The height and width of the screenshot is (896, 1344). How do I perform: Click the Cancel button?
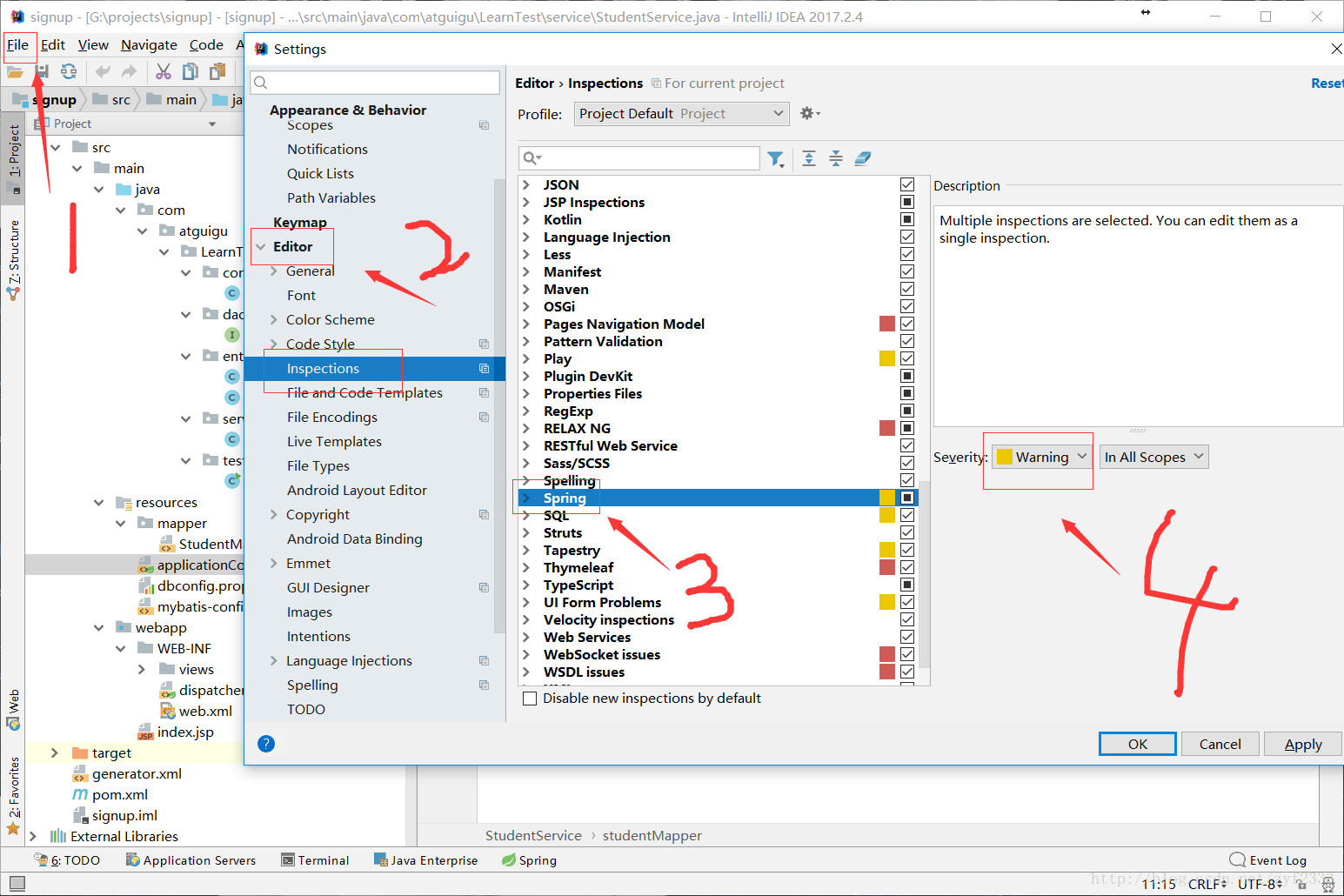[1220, 744]
